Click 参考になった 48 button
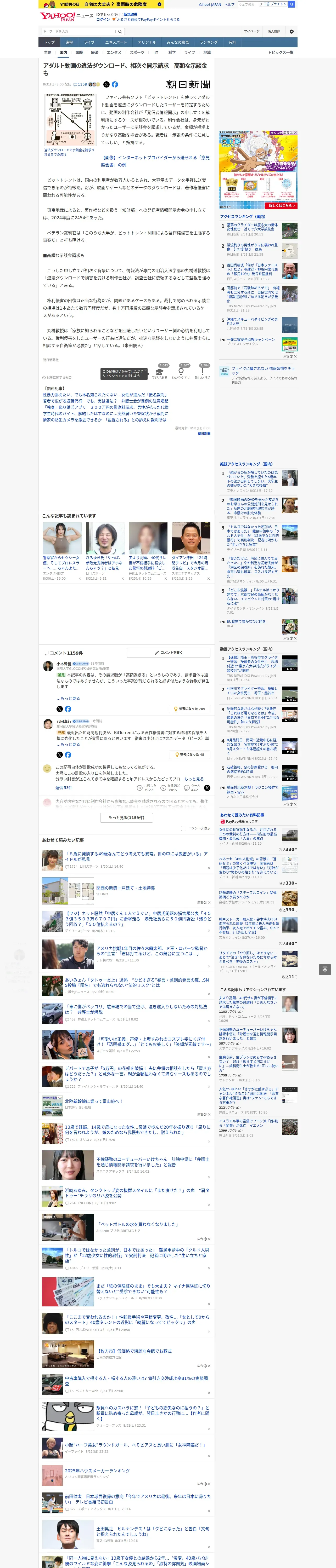This screenshot has width=336, height=1568. (x=190, y=755)
